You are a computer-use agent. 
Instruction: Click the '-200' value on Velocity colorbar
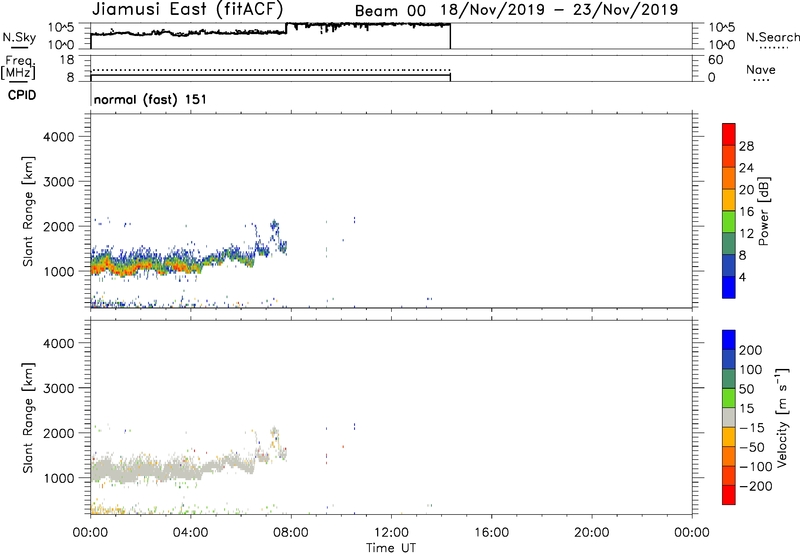click(x=756, y=486)
